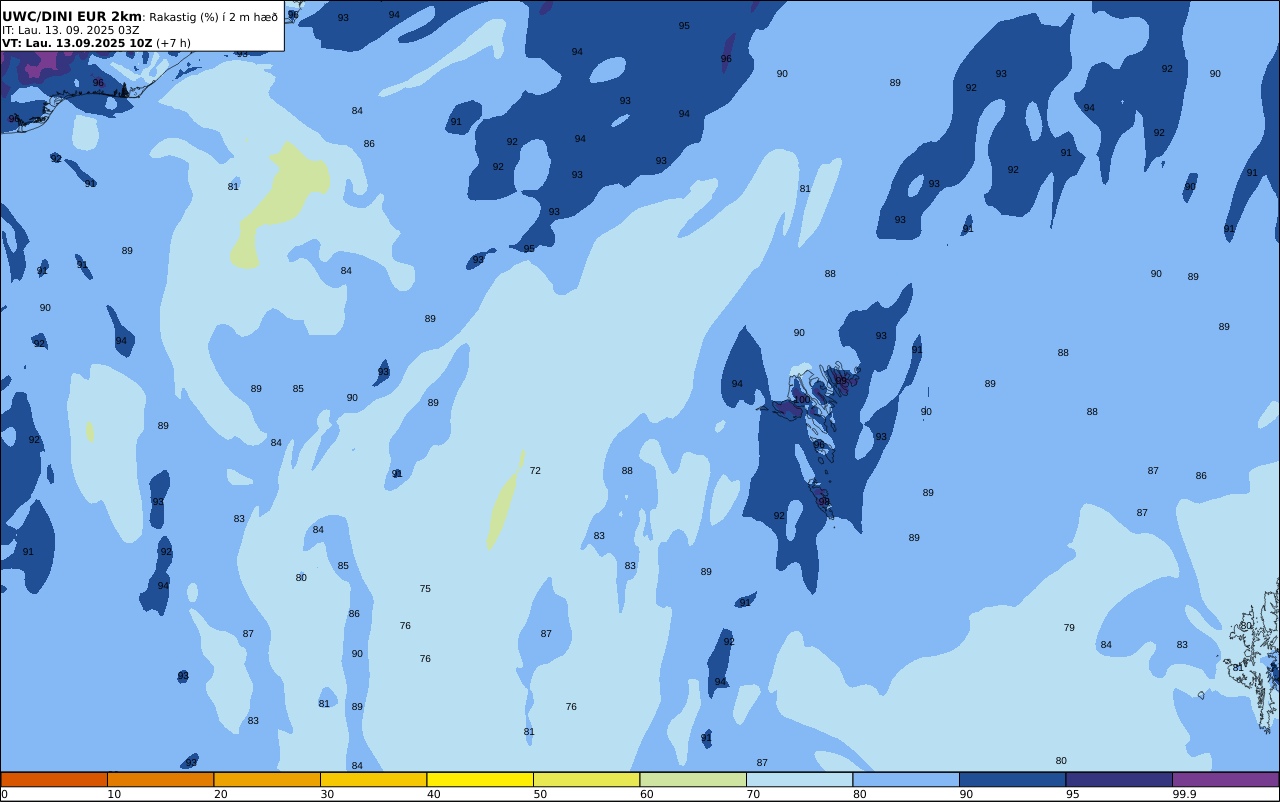Pick the 20–30 amber legend swatch
Screen dimensions: 1280x802
coord(267,779)
